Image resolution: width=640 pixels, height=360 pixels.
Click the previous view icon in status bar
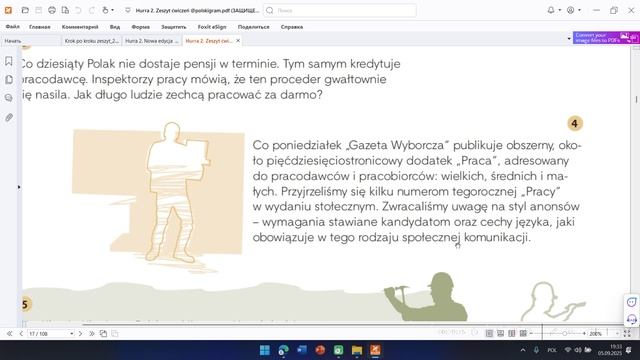pyautogui.click(x=103, y=334)
